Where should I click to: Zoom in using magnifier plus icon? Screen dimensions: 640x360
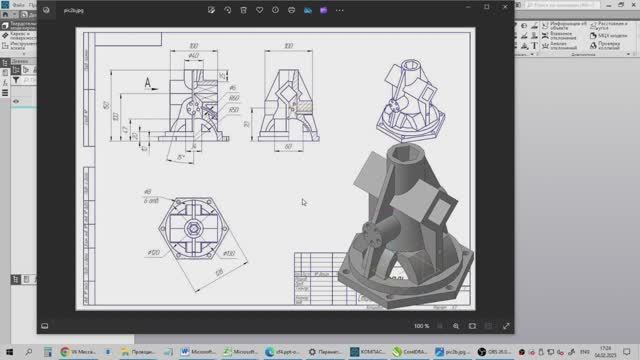click(x=456, y=326)
